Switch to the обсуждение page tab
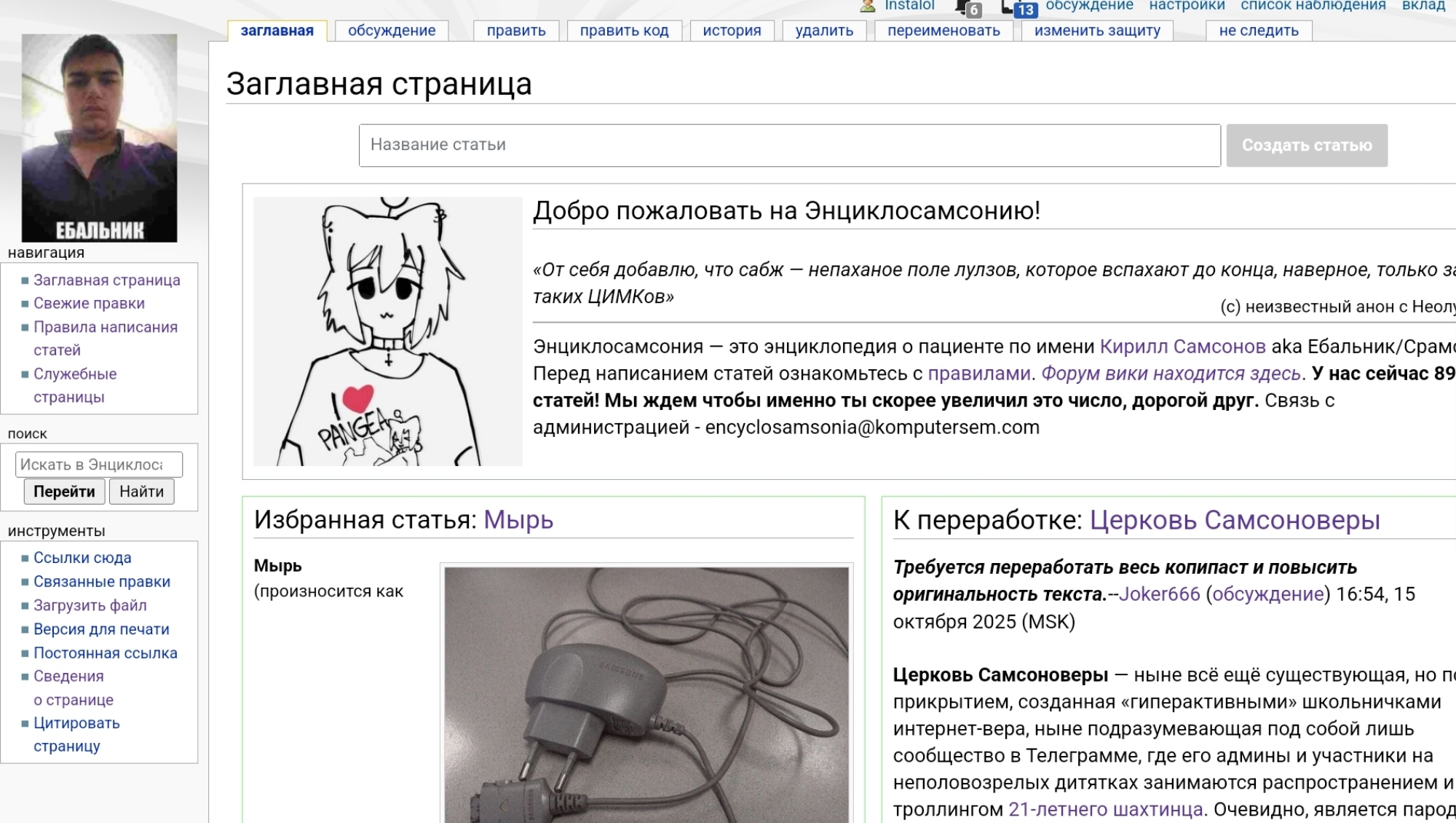Image resolution: width=1456 pixels, height=823 pixels. pos(392,31)
